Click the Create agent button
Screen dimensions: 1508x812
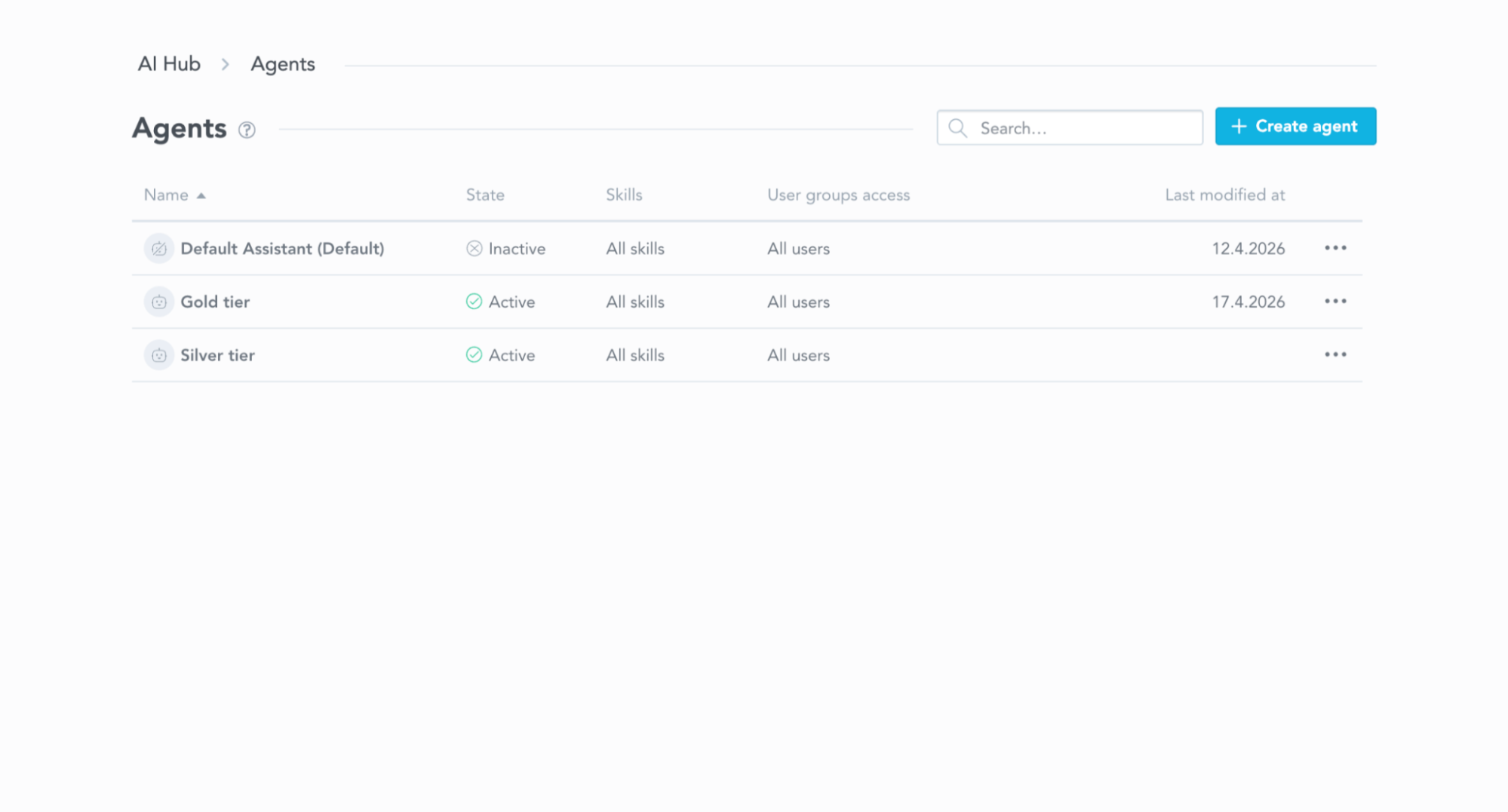1295,126
